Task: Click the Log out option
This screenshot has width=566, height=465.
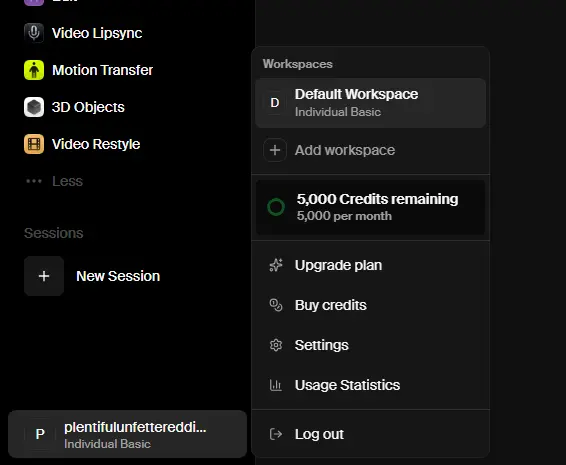Action: click(370, 434)
